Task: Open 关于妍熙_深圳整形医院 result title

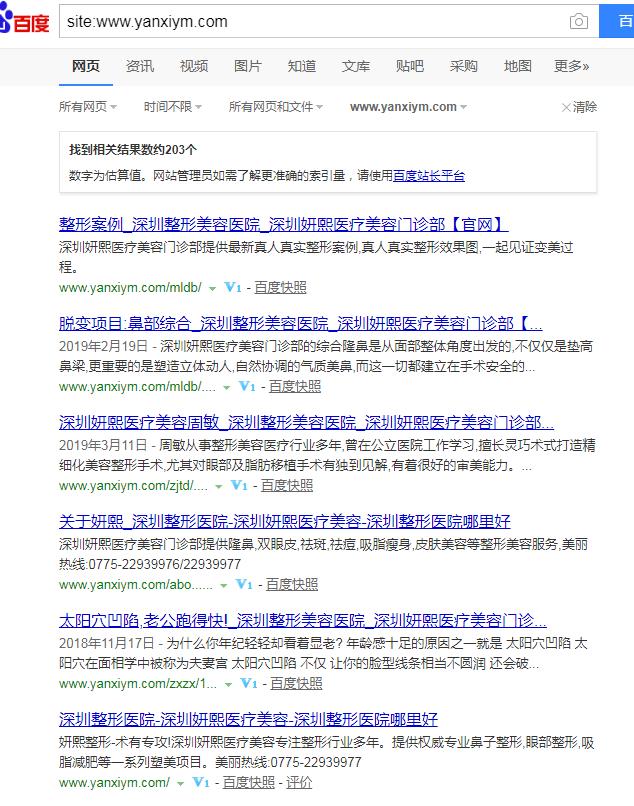Action: (284, 522)
